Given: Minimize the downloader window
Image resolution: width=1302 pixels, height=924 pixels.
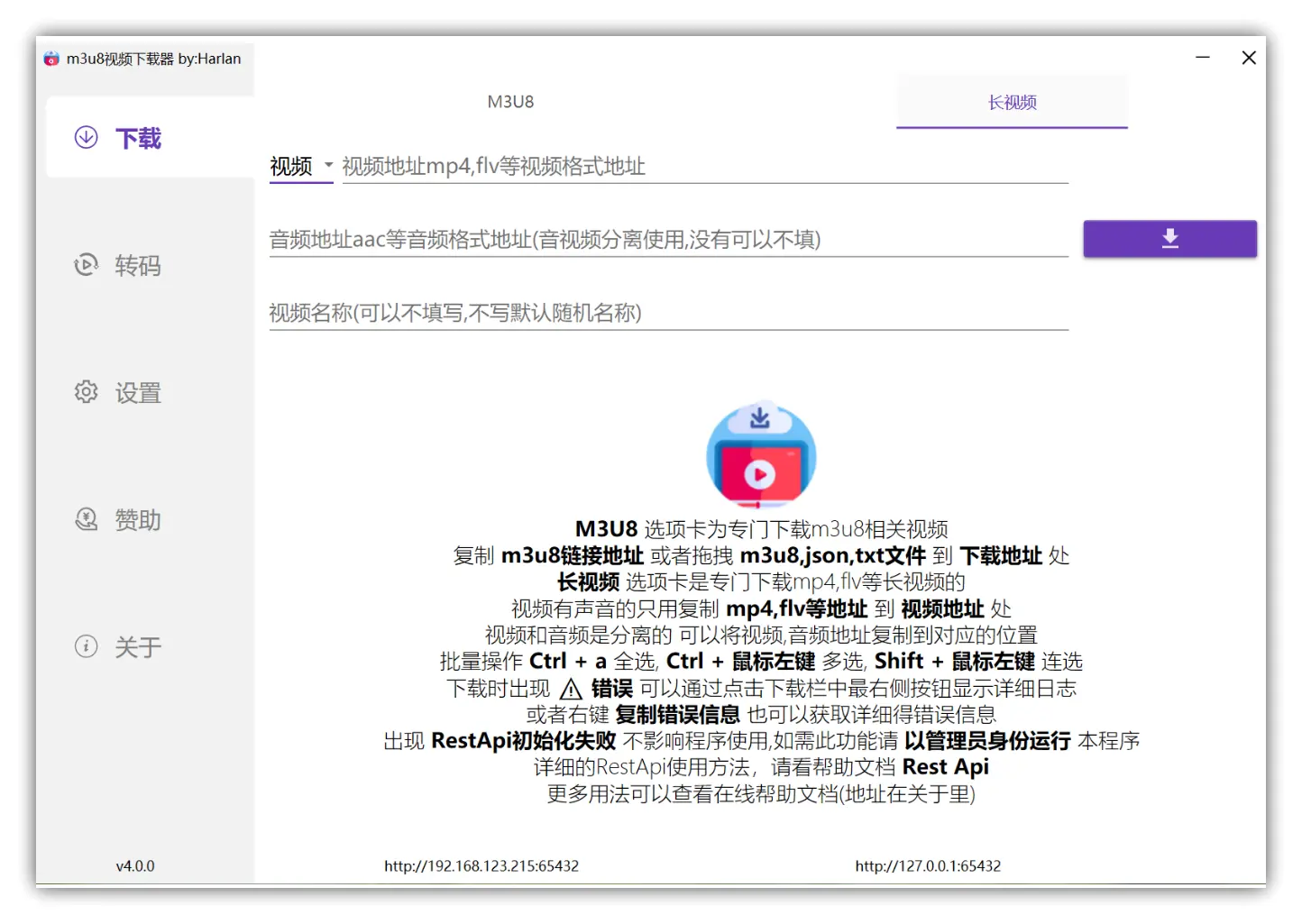Looking at the screenshot, I should (x=1202, y=58).
